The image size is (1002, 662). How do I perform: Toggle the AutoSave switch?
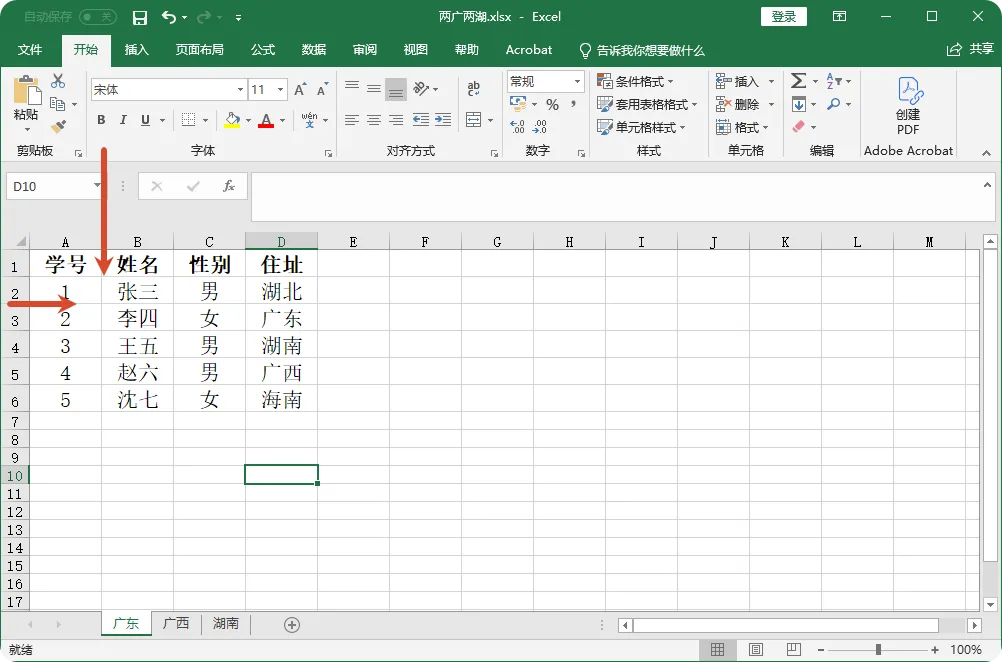click(98, 17)
